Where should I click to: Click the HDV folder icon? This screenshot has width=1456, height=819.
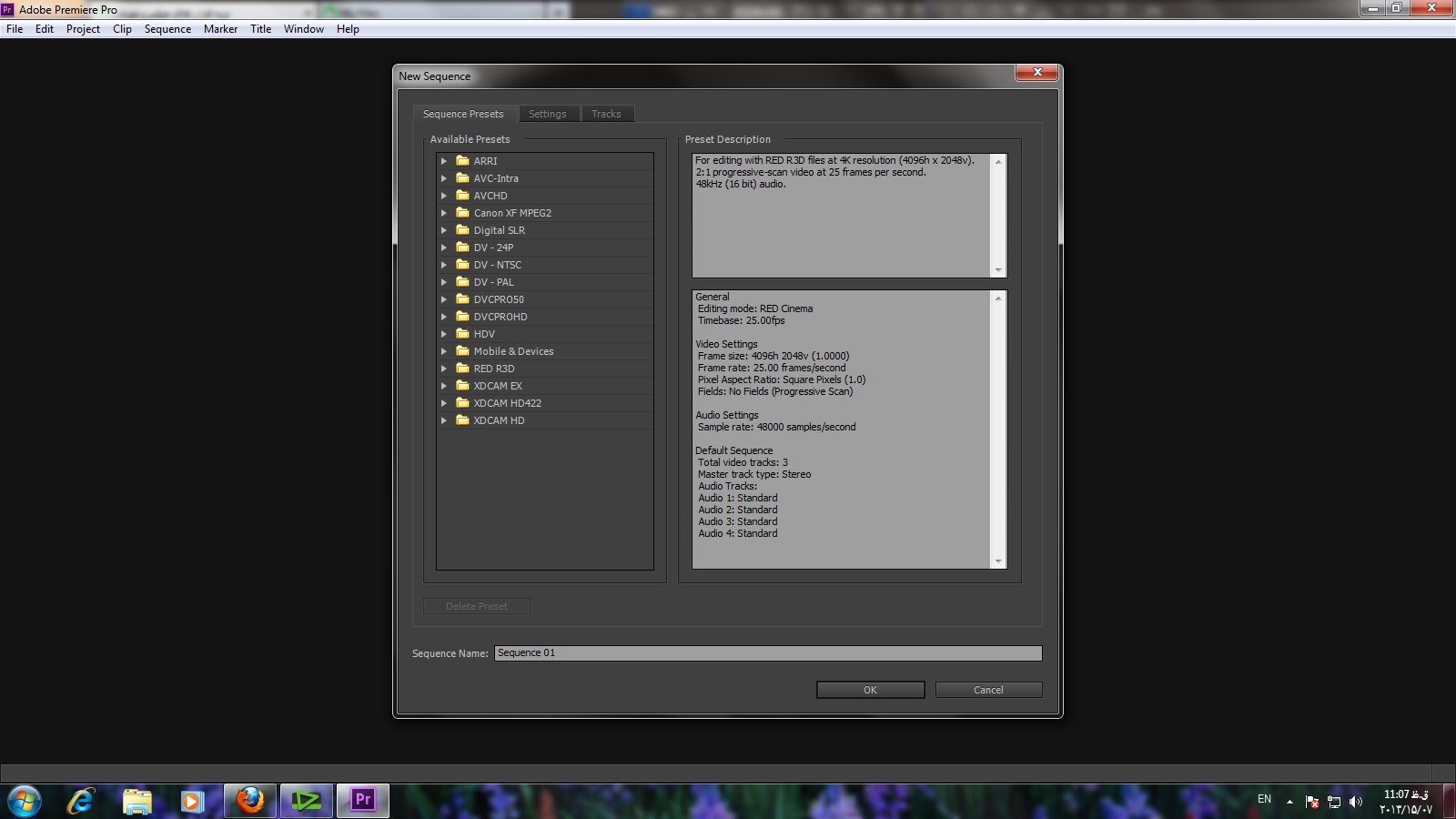coord(462,333)
